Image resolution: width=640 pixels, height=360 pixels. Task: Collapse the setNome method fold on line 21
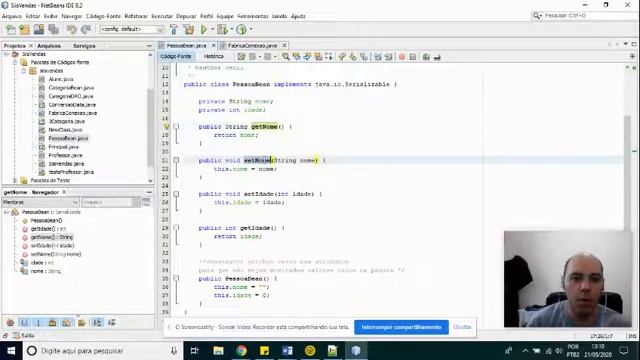[x=176, y=160]
